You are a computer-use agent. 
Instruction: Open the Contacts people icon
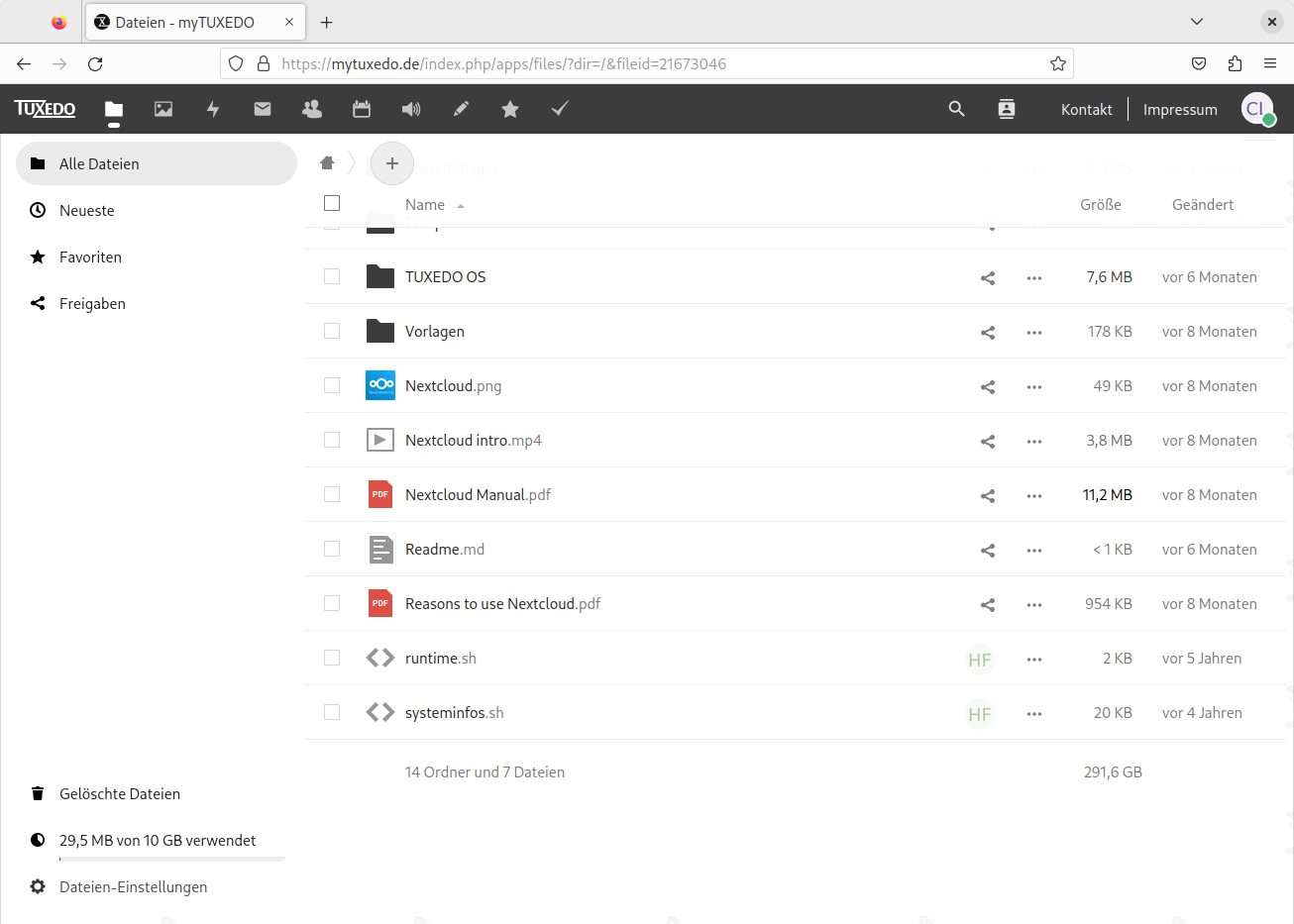312,109
